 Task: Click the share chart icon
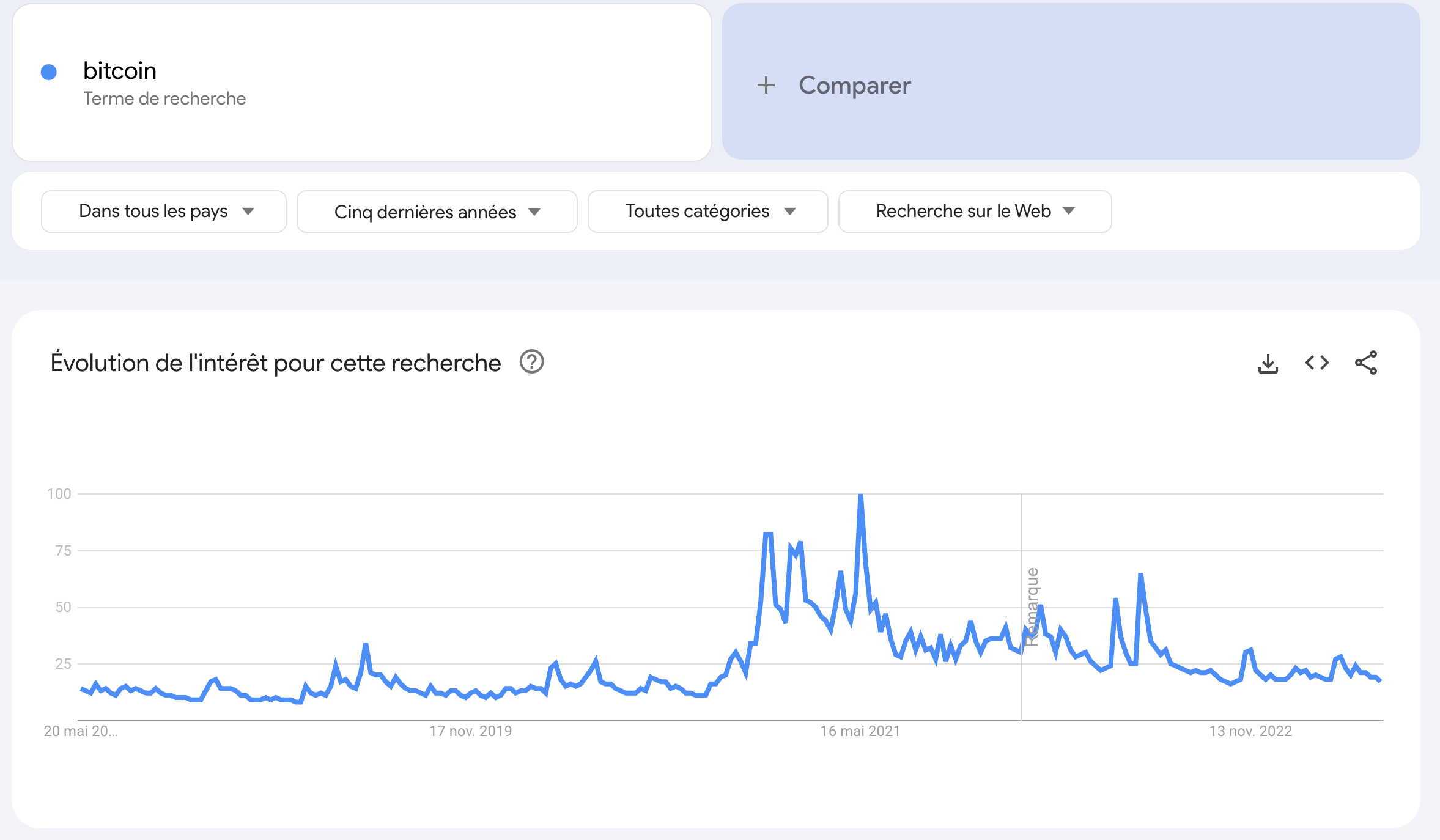click(1366, 363)
